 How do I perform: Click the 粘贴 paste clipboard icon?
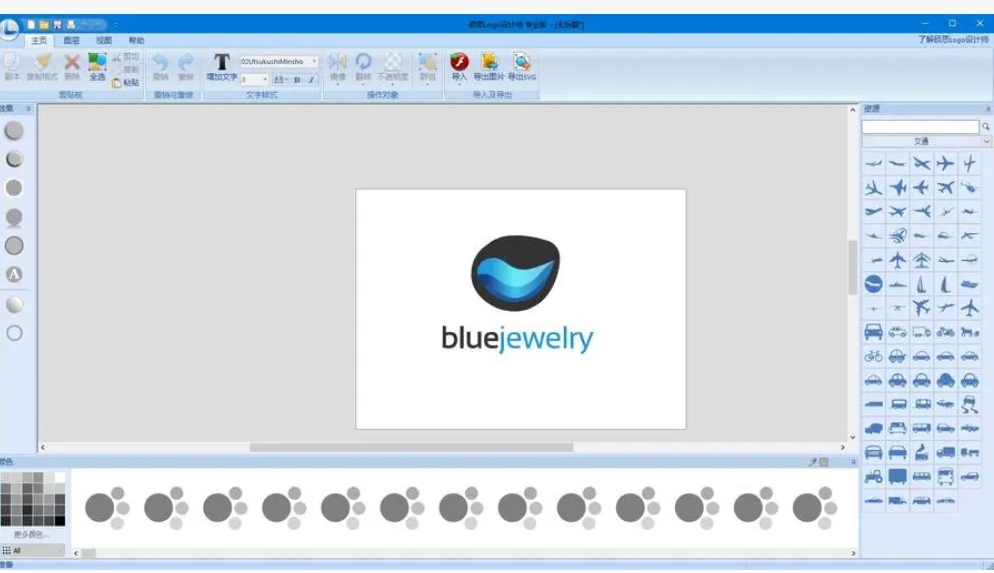click(x=117, y=83)
